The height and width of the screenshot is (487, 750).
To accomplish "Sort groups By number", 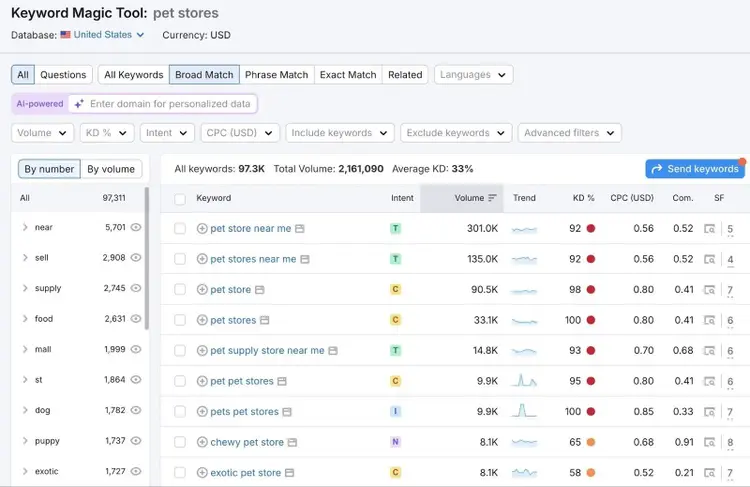I will click(49, 169).
